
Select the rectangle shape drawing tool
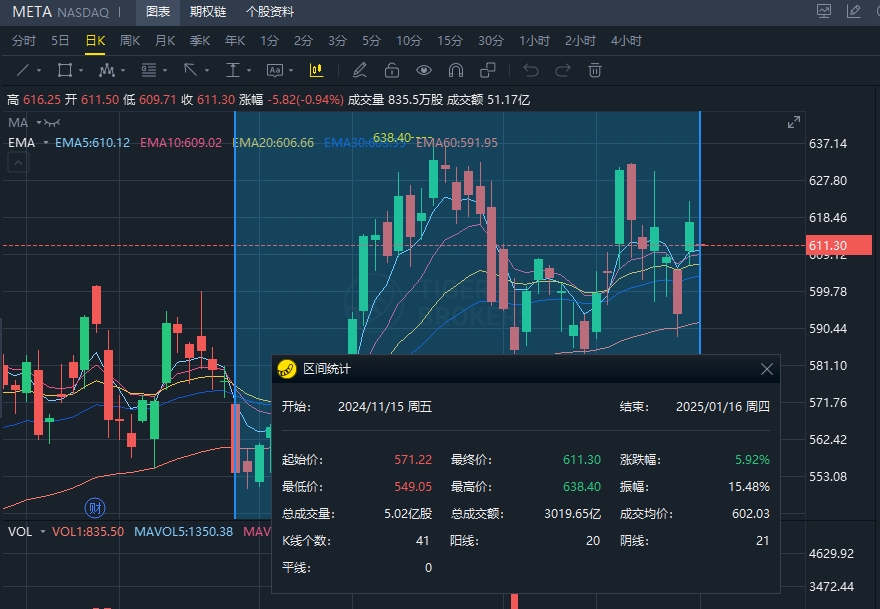tap(65, 70)
